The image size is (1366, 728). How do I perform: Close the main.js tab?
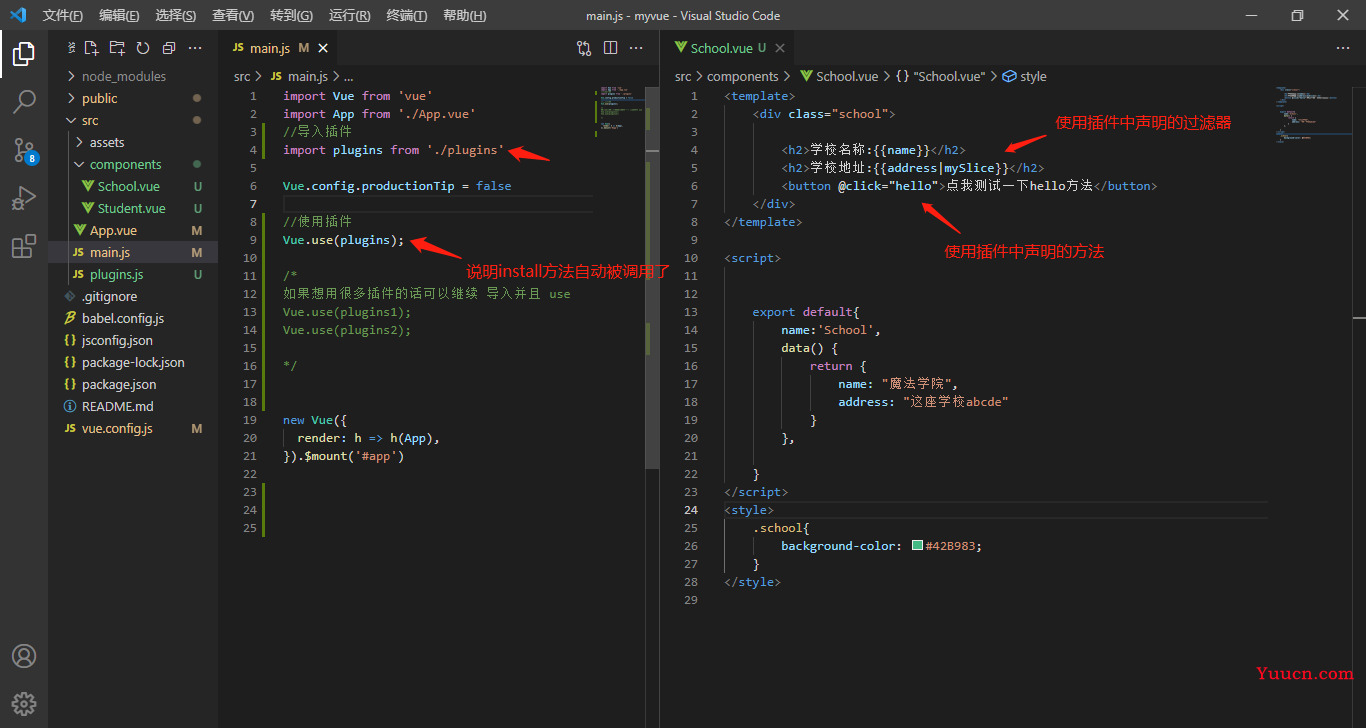point(323,48)
